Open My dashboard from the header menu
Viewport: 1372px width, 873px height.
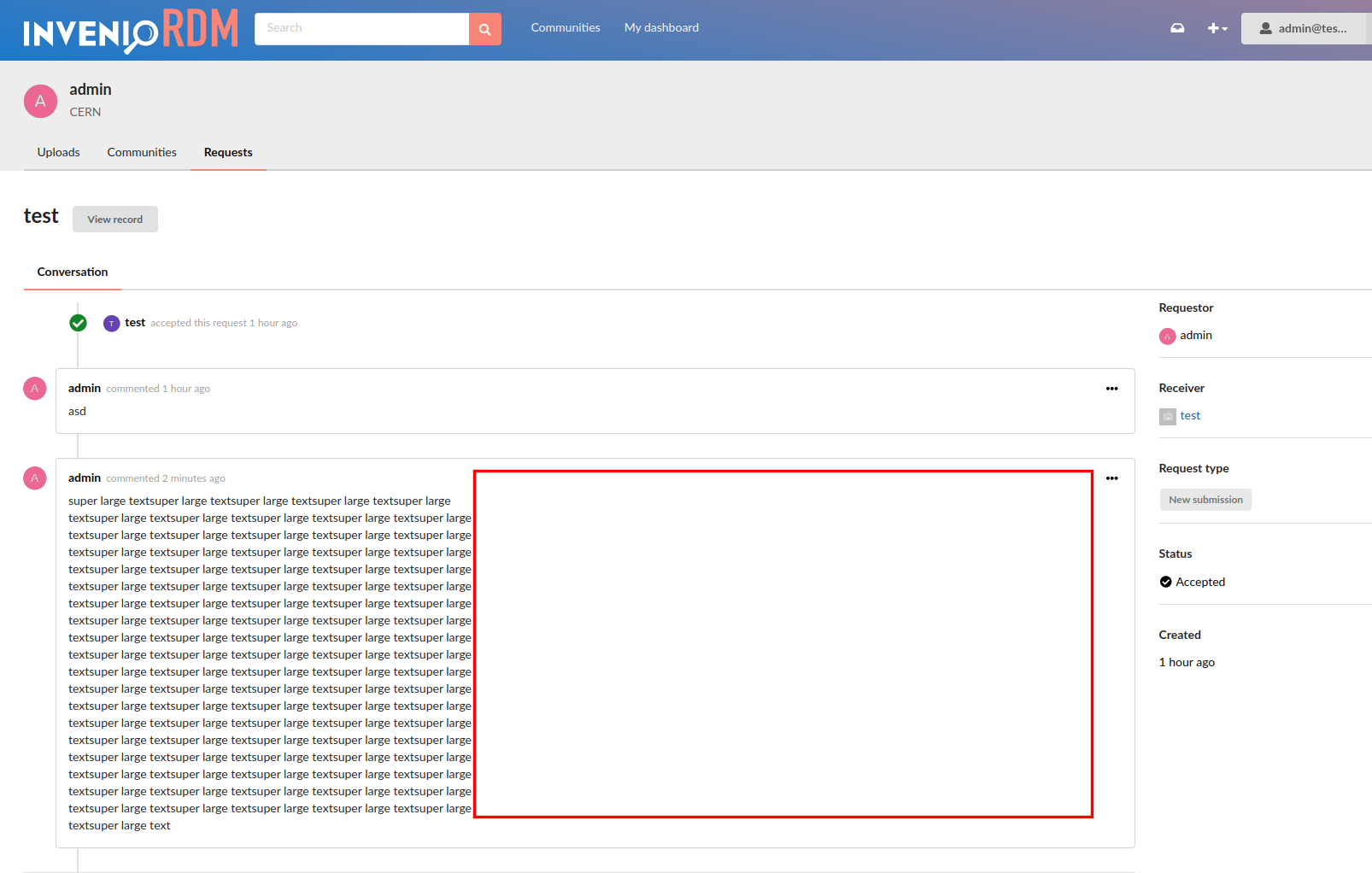coord(661,27)
